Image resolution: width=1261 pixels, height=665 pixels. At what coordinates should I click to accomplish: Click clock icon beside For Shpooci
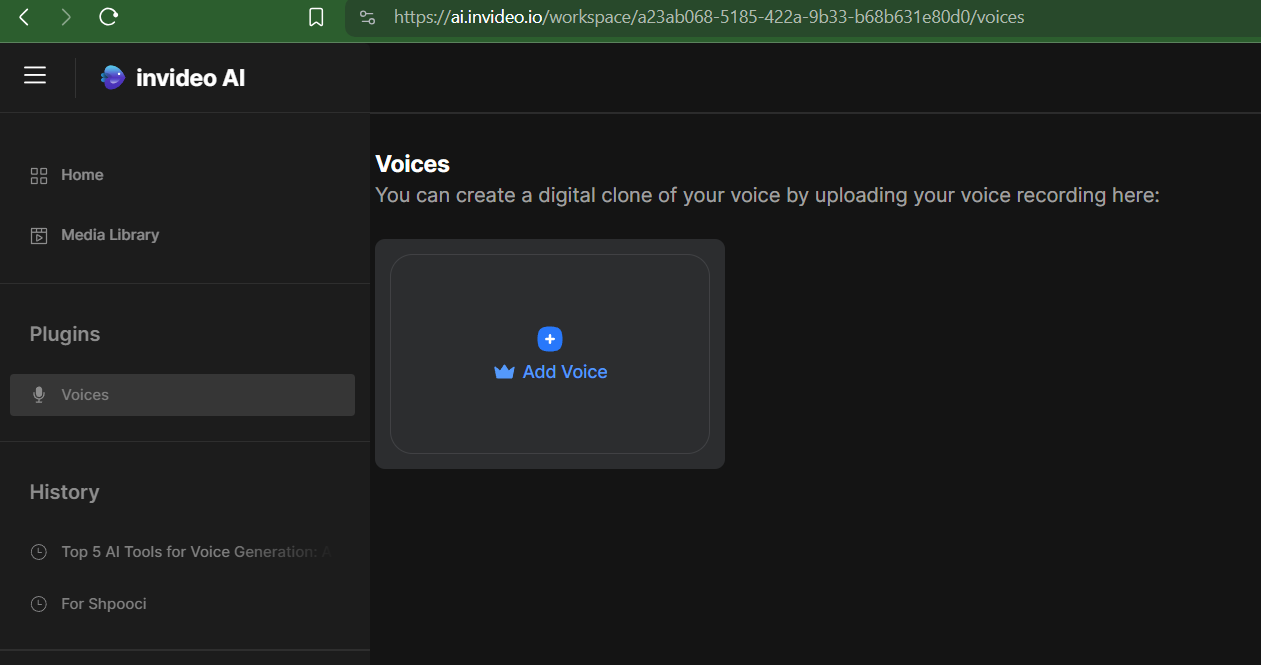pos(39,604)
